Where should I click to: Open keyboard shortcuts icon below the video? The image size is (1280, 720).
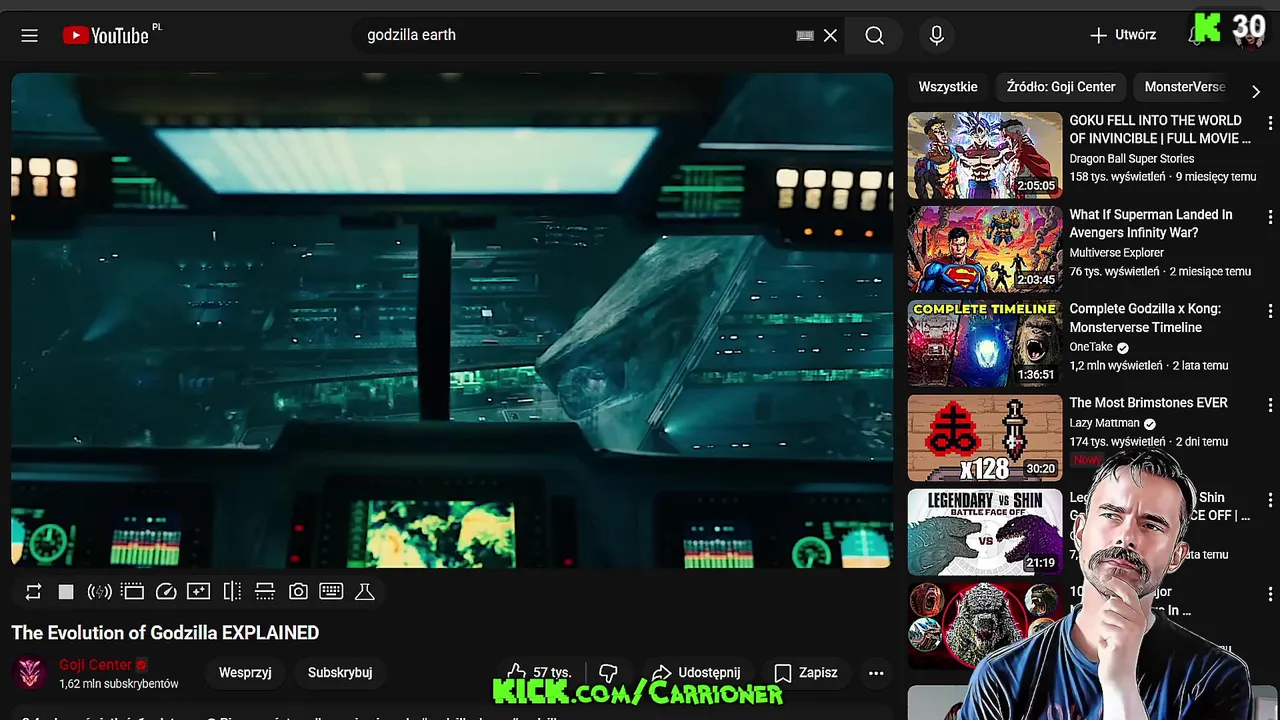click(x=331, y=592)
